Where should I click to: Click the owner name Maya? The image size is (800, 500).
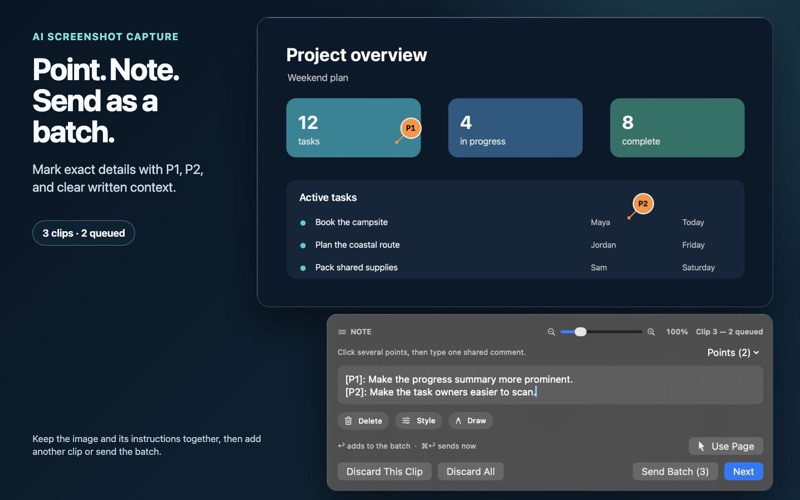coord(600,222)
